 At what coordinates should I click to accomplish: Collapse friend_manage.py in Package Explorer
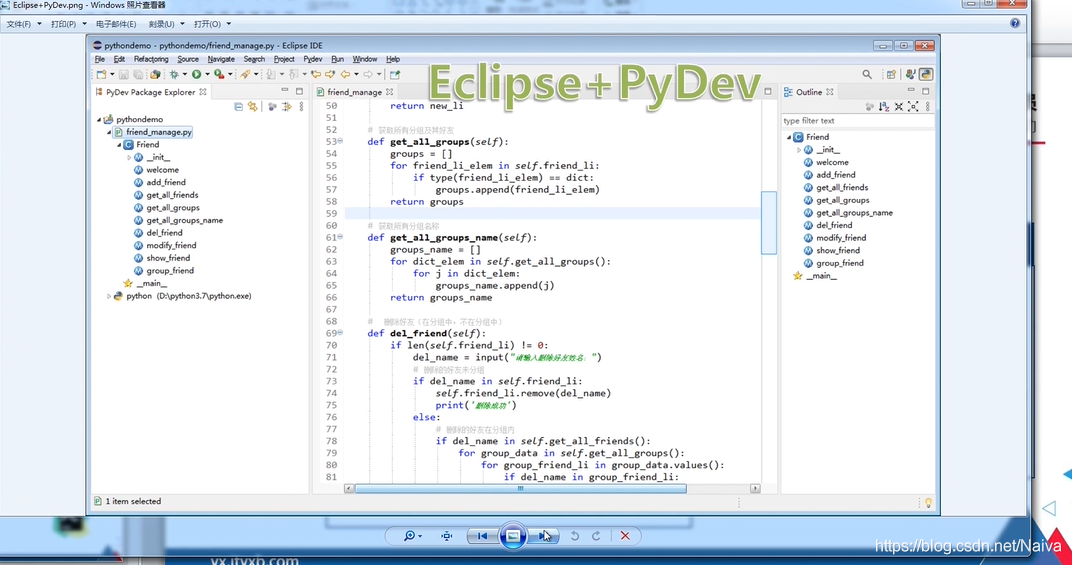click(x=109, y=133)
